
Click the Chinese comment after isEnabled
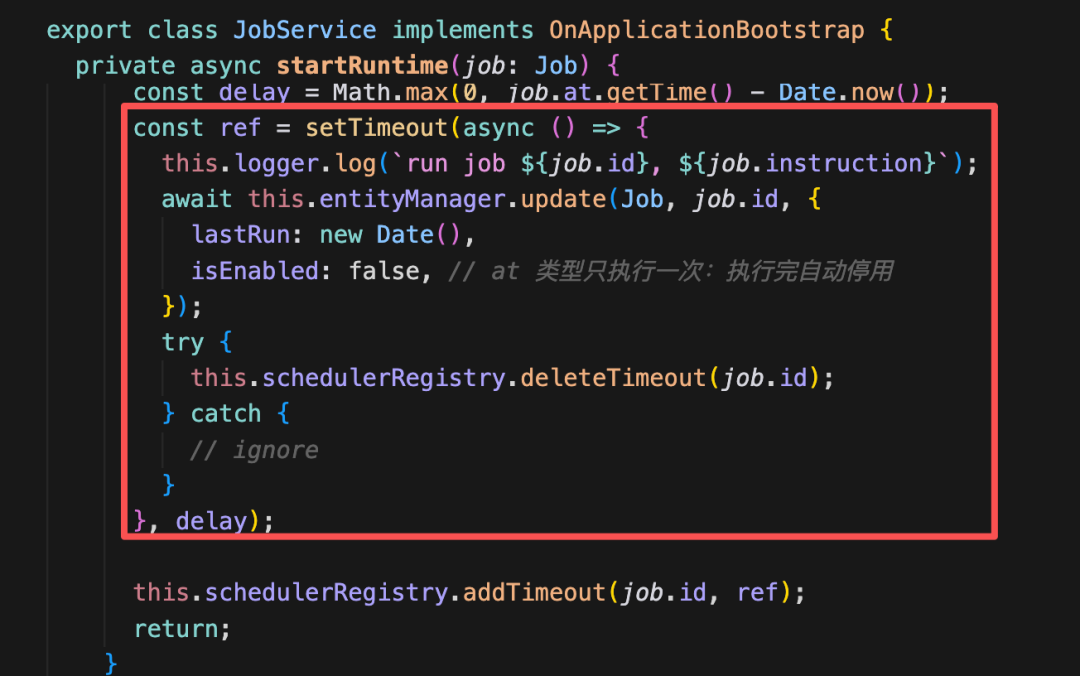click(x=671, y=272)
